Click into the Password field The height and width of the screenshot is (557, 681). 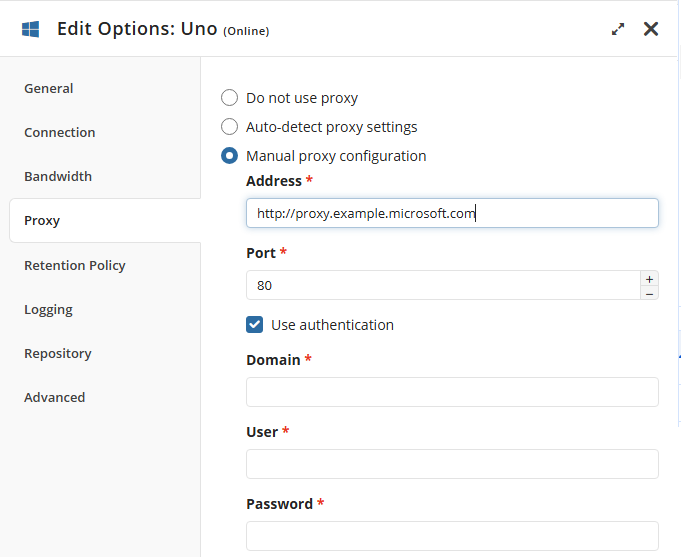[x=452, y=536]
